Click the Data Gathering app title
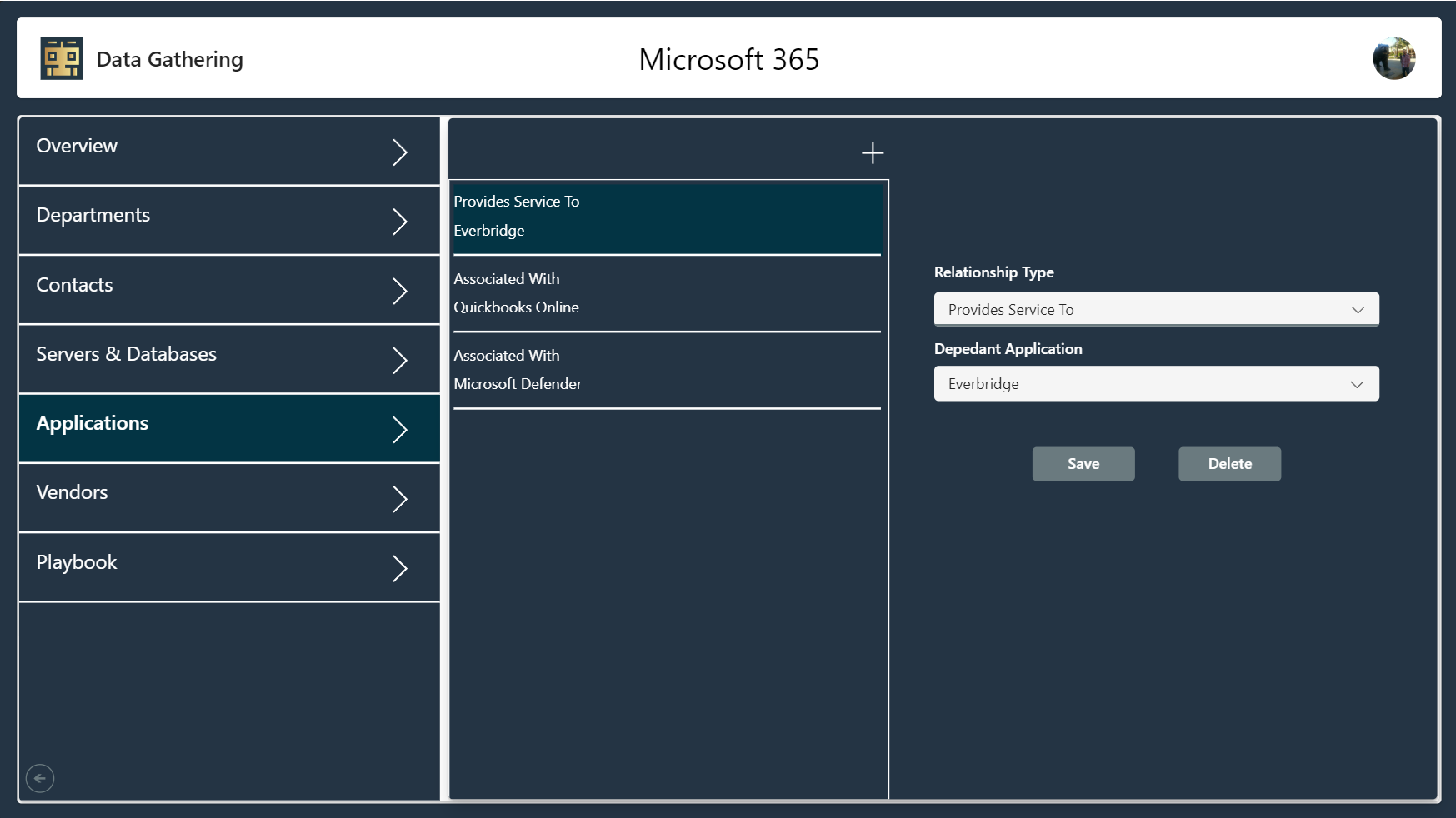The width and height of the screenshot is (1456, 818). [x=170, y=59]
